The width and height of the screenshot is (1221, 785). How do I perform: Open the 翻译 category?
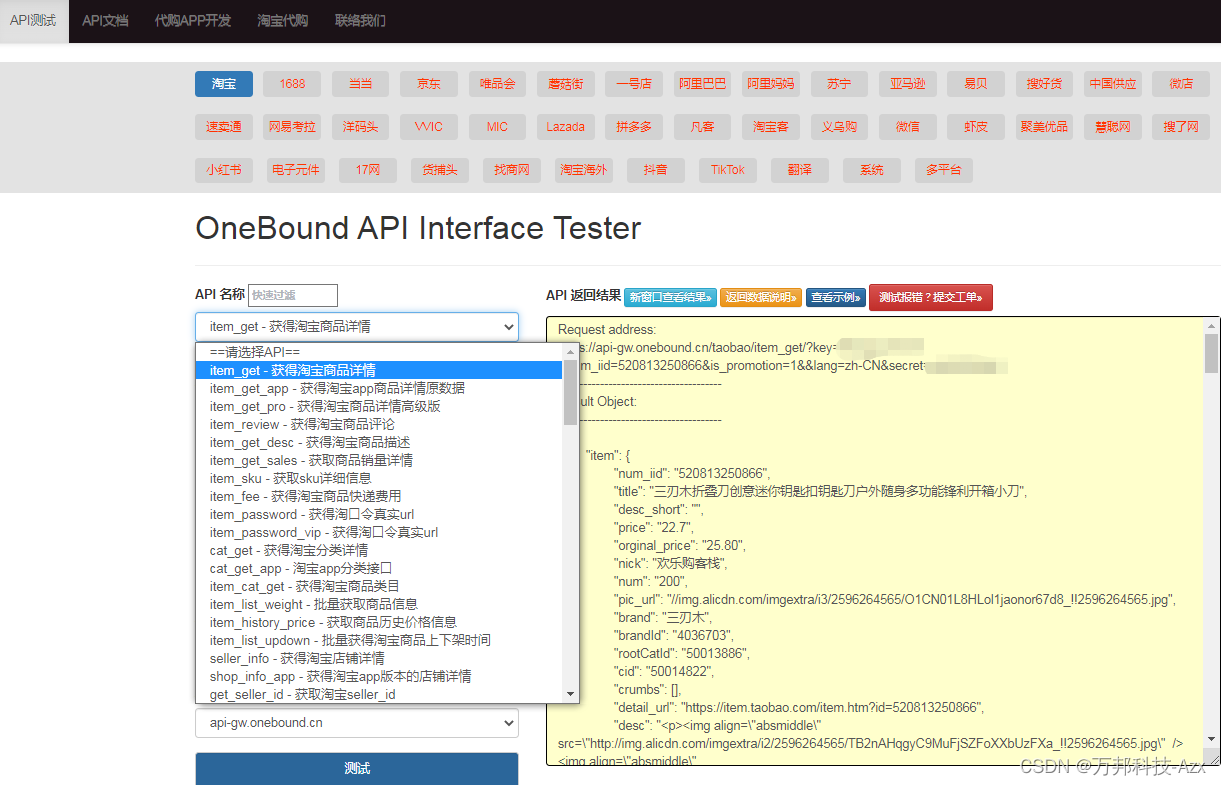pos(800,170)
